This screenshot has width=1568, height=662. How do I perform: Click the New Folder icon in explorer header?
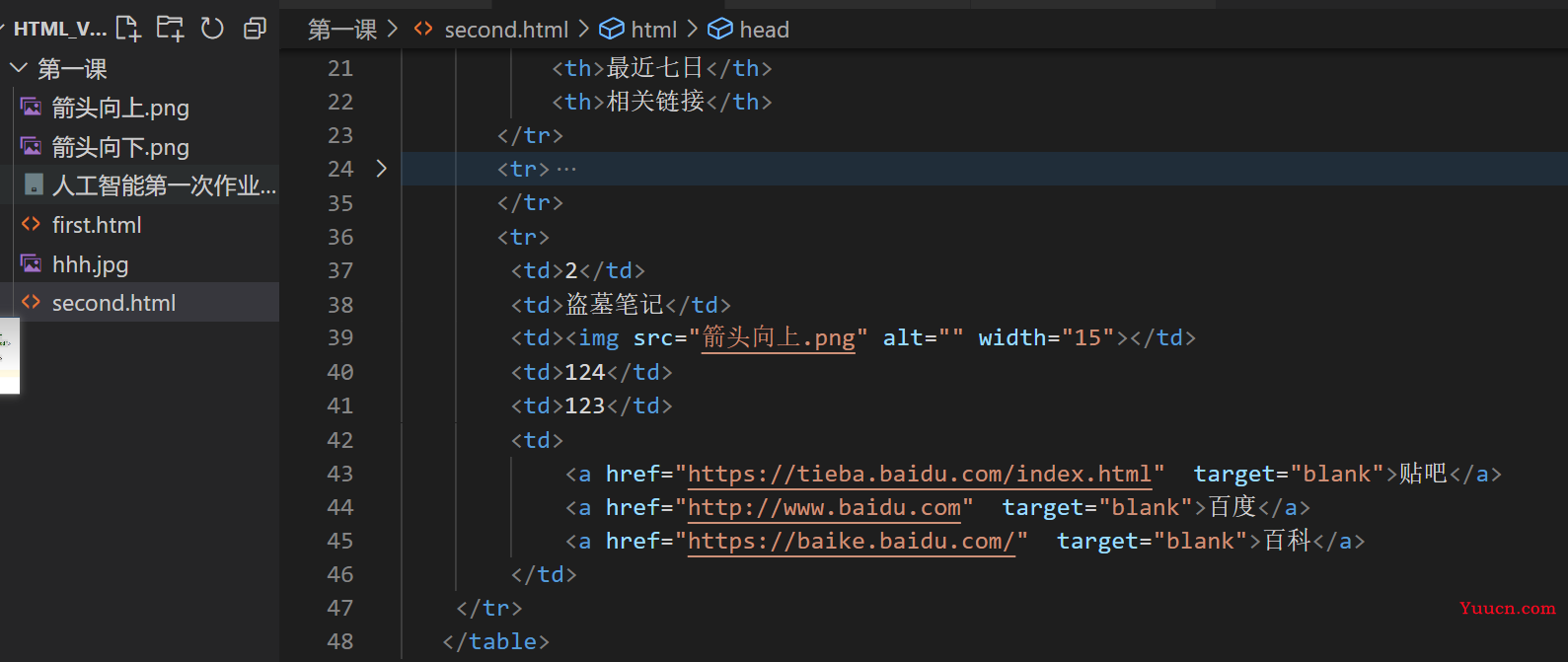point(171,29)
